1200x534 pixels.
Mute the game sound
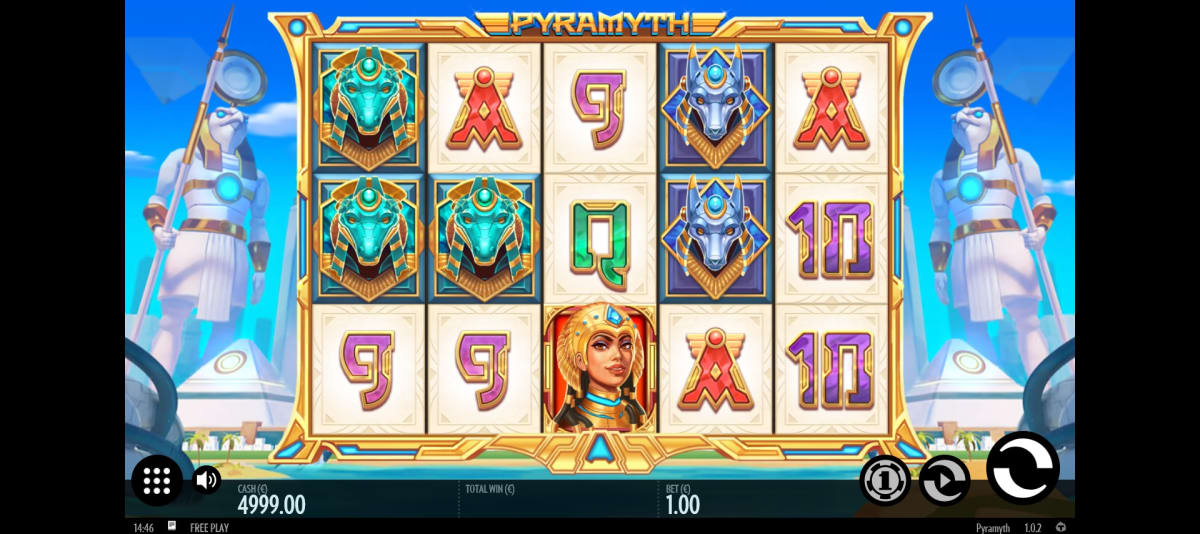[x=207, y=480]
